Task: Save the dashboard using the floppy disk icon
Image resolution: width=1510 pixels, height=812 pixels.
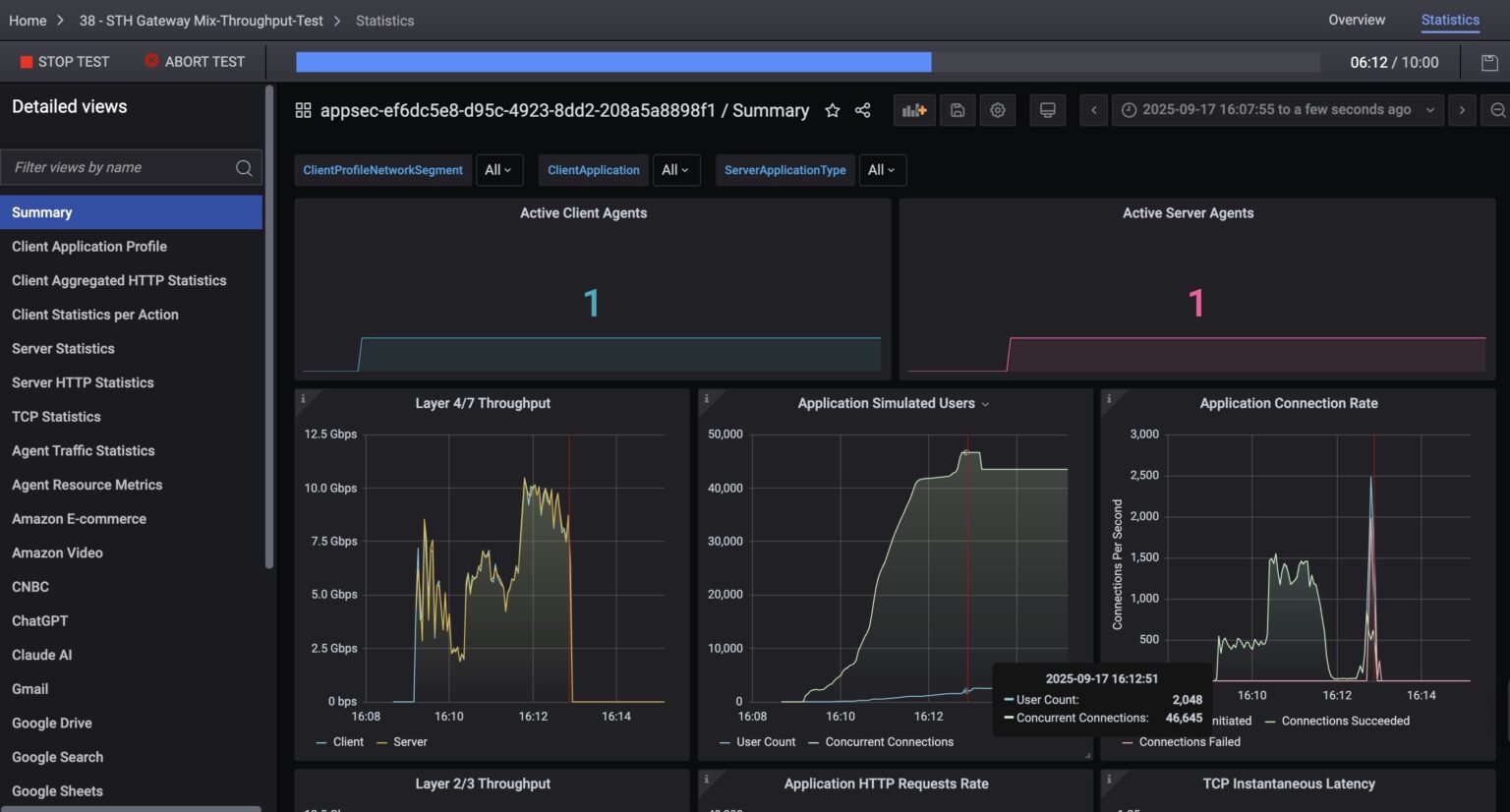Action: pos(957,109)
